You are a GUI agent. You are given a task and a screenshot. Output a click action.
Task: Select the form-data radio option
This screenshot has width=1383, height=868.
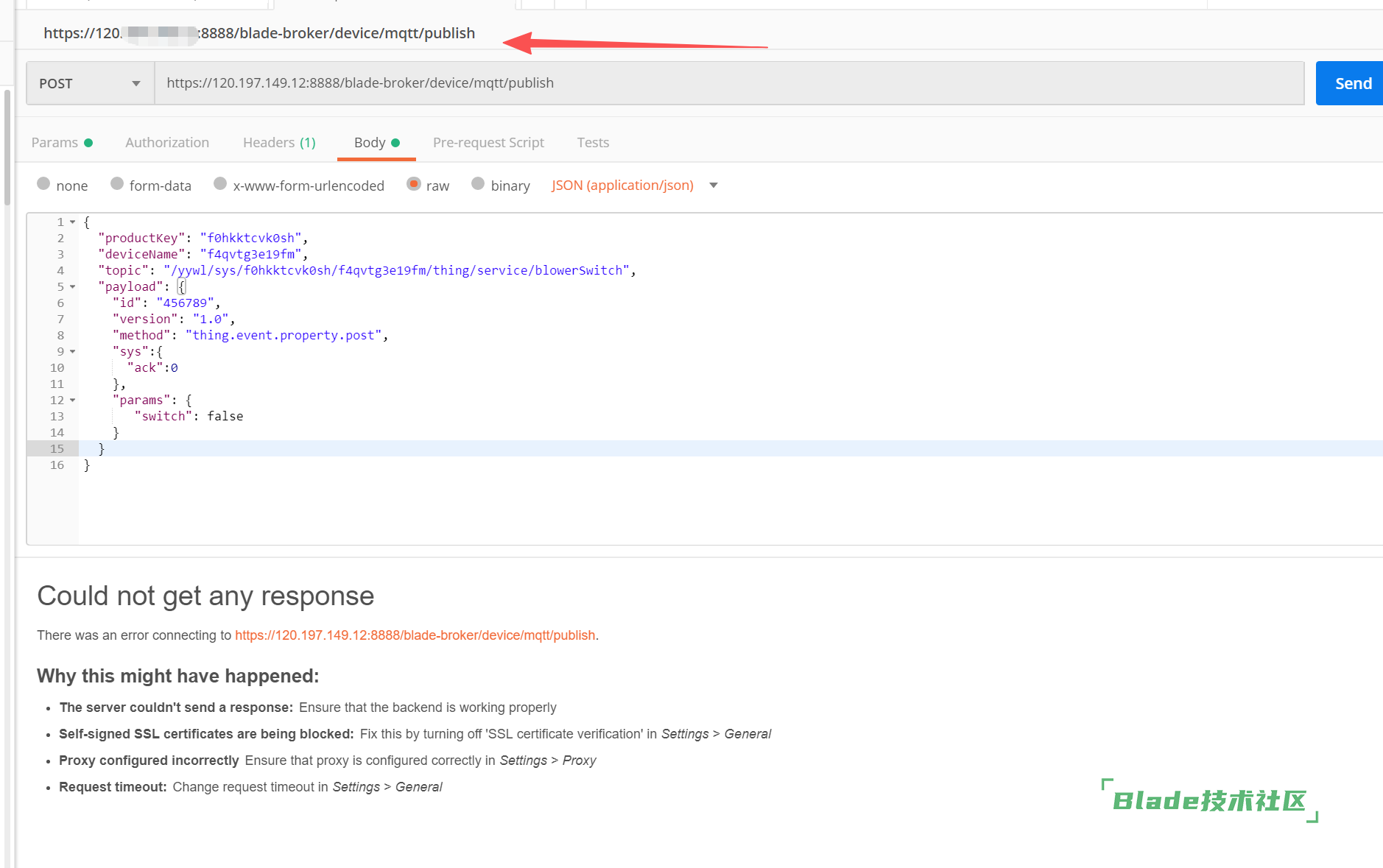point(117,184)
